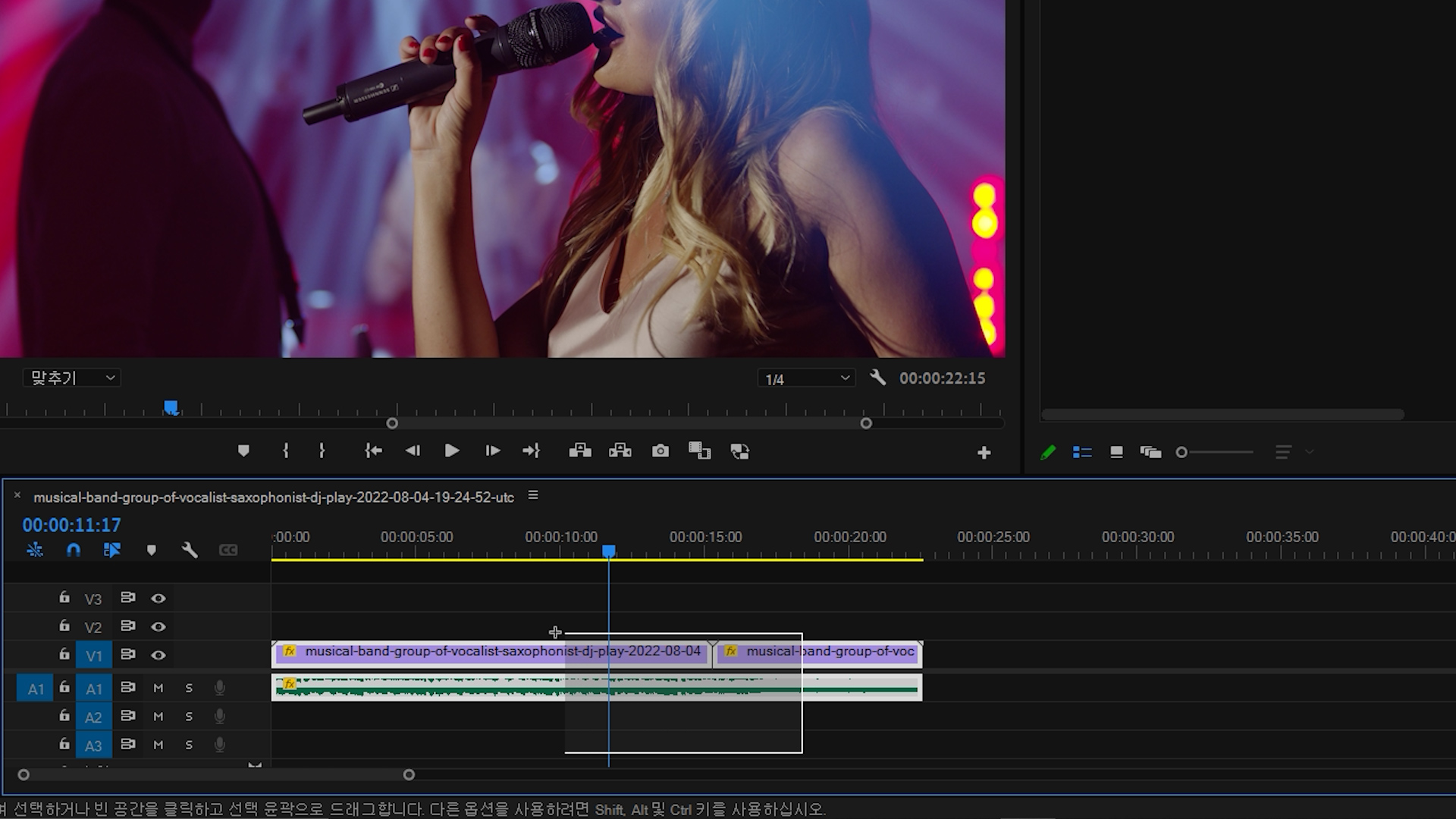This screenshot has width=1456, height=819.
Task: Click the Lift button
Action: pos(580,451)
